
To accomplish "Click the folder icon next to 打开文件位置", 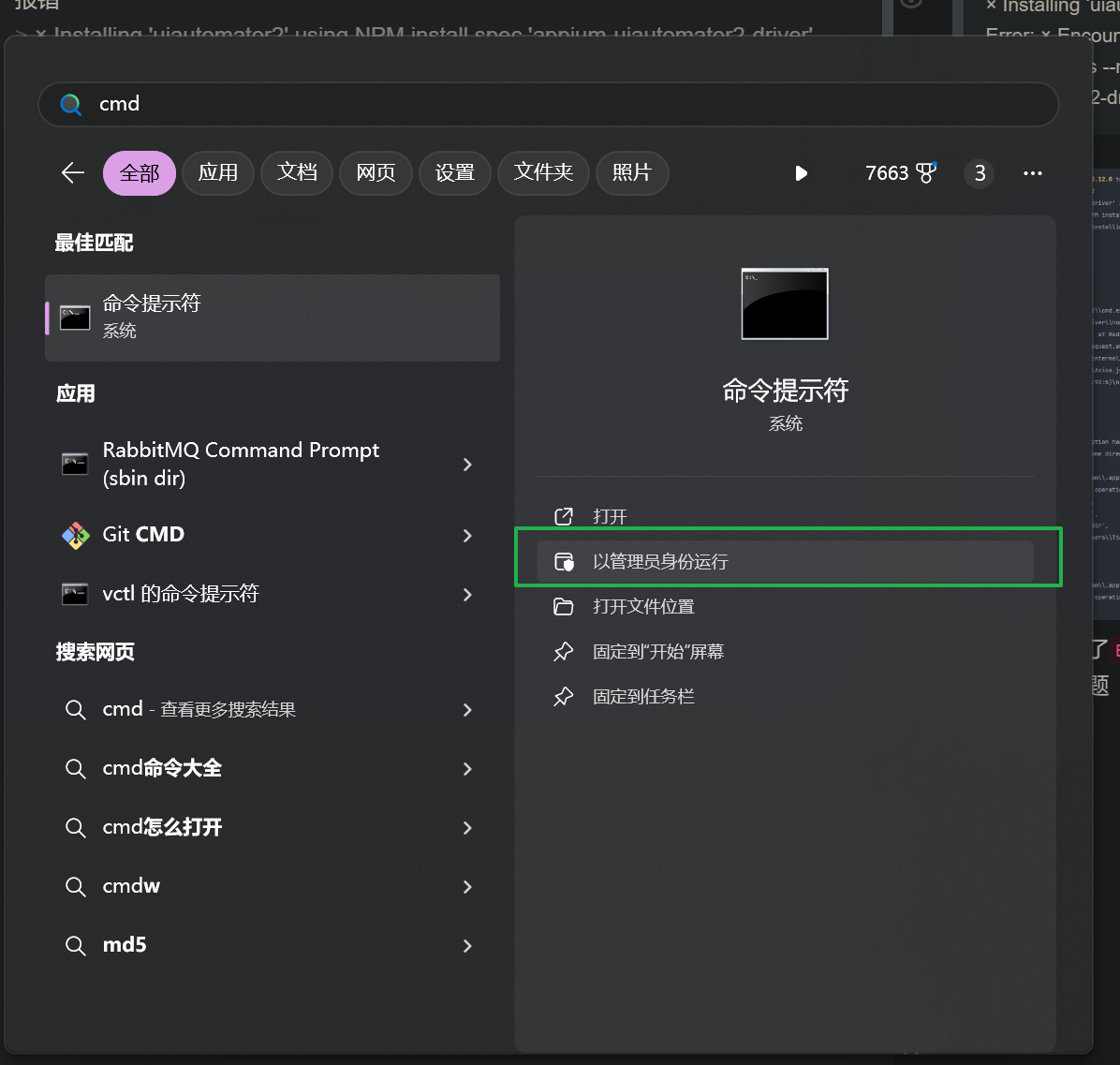I will click(x=564, y=606).
